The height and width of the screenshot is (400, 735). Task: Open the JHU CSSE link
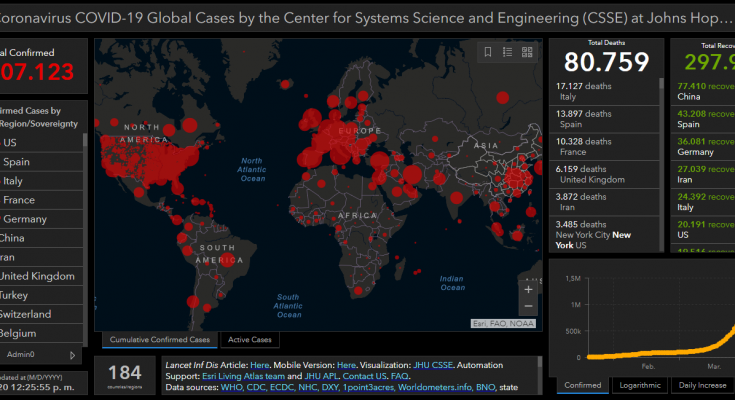pyautogui.click(x=433, y=365)
